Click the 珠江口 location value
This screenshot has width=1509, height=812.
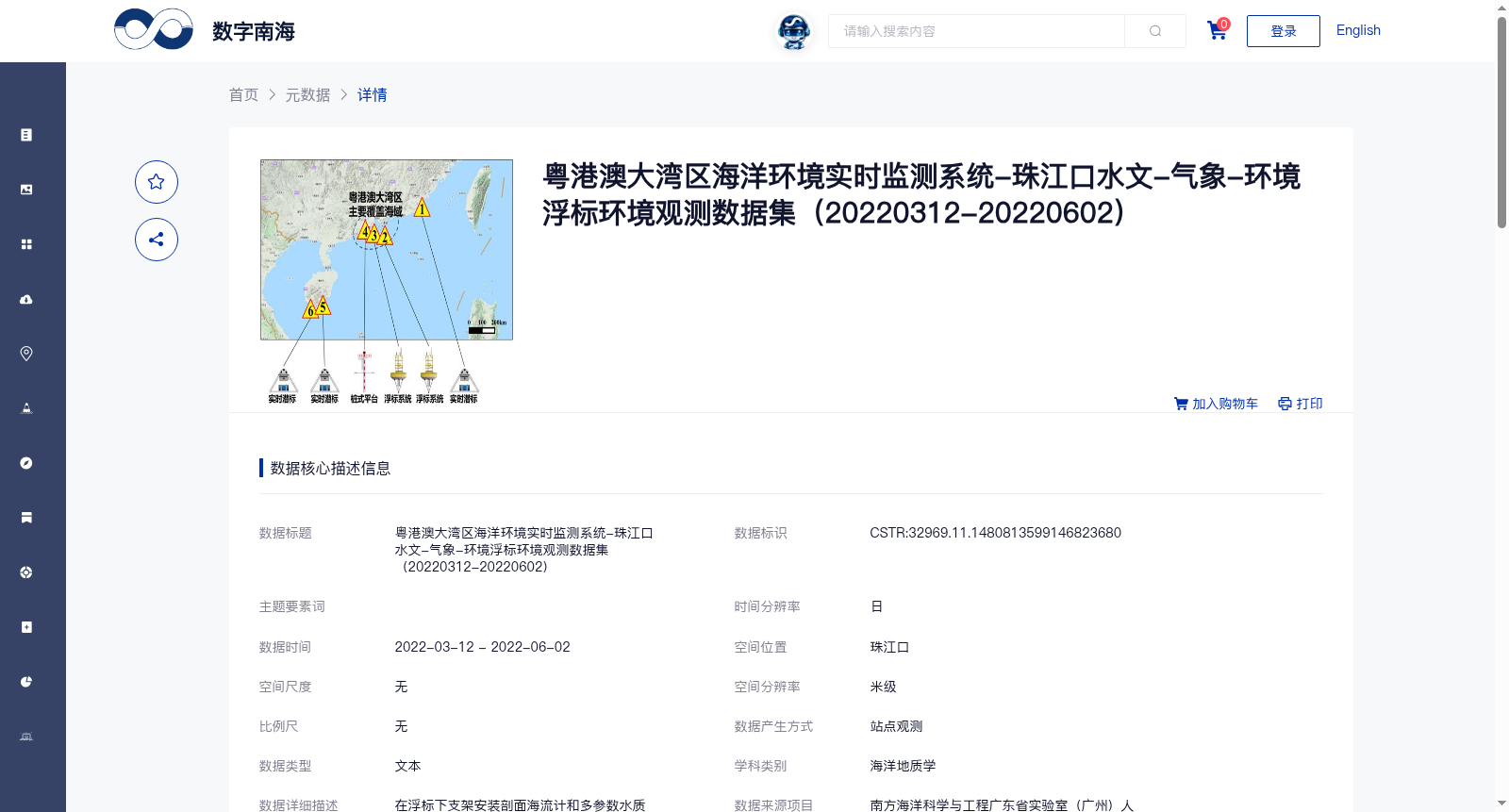click(889, 647)
